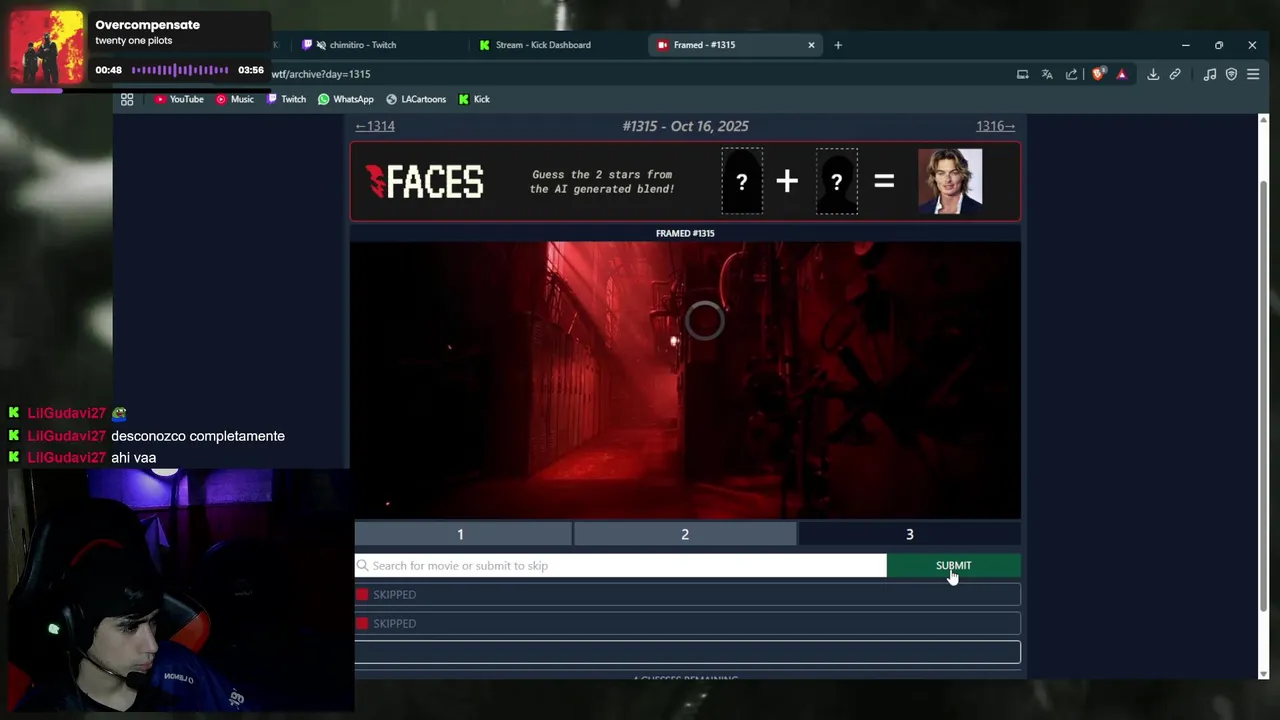Click the share page icon
1280x720 pixels.
click(x=1071, y=74)
